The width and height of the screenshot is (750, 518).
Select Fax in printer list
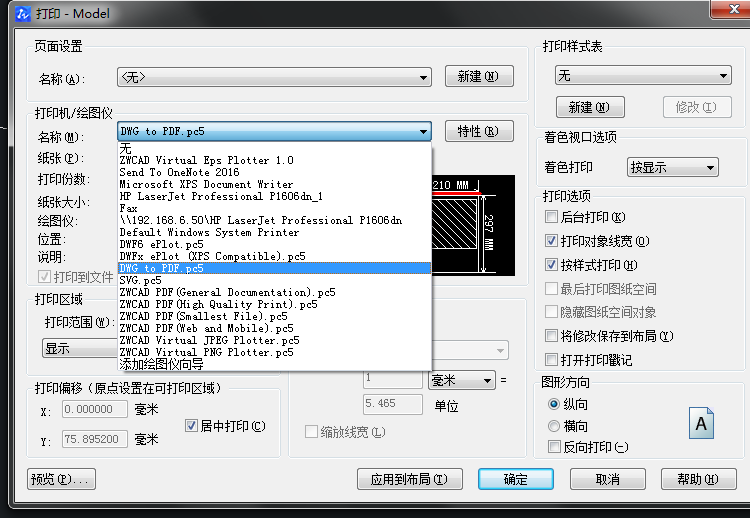click(x=275, y=208)
